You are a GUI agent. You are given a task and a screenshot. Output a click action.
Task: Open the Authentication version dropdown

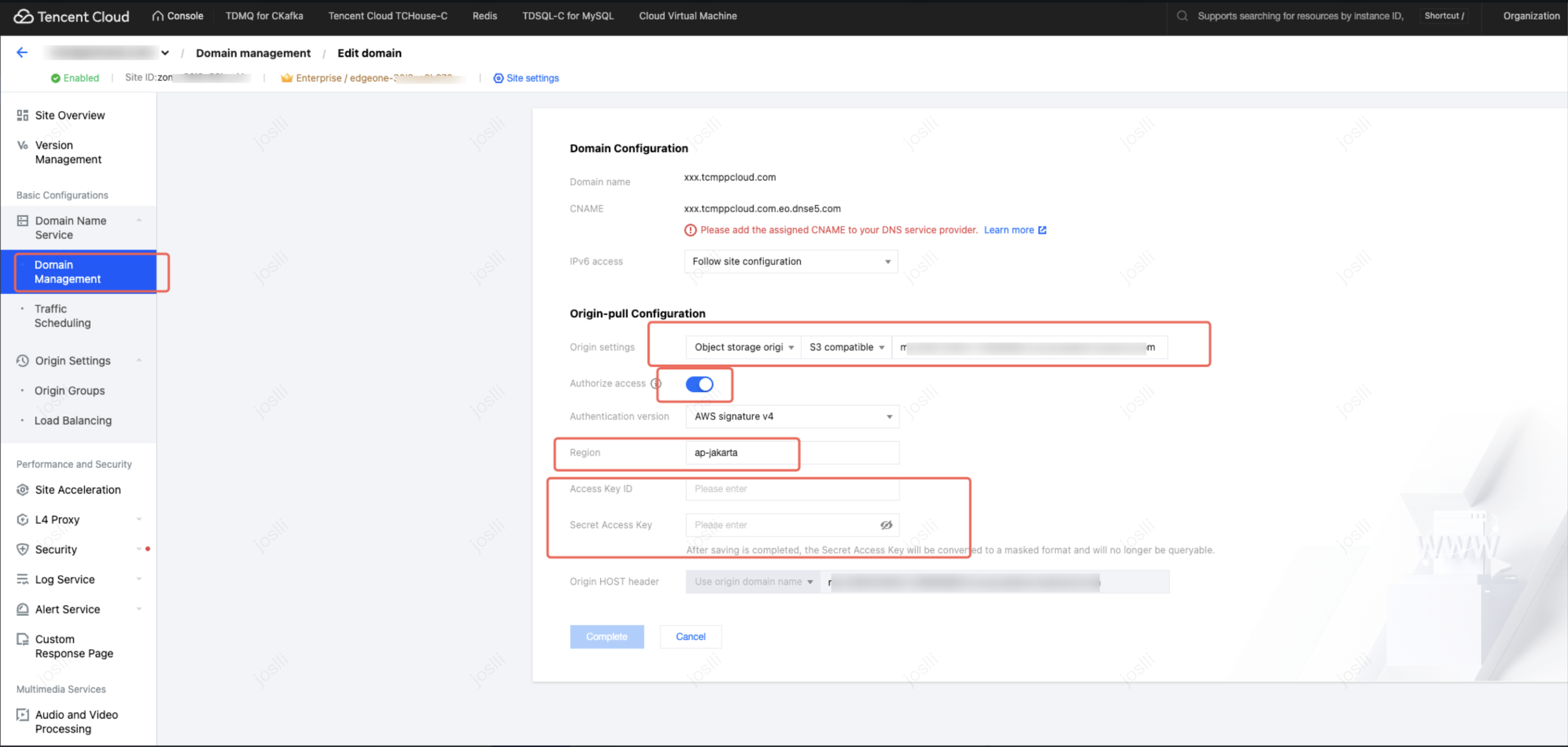click(x=792, y=416)
